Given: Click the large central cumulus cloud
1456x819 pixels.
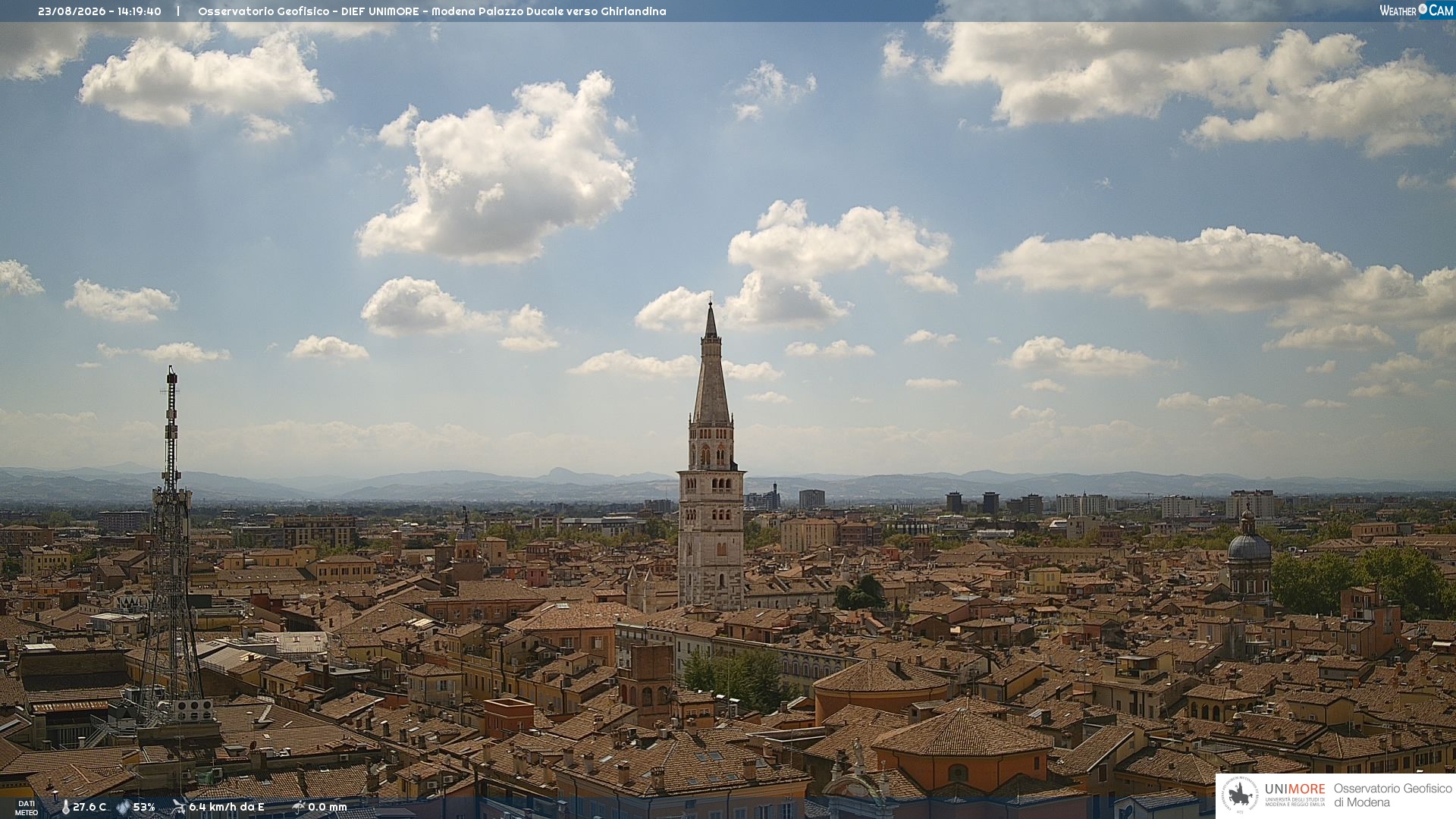Looking at the screenshot, I should [x=497, y=171].
